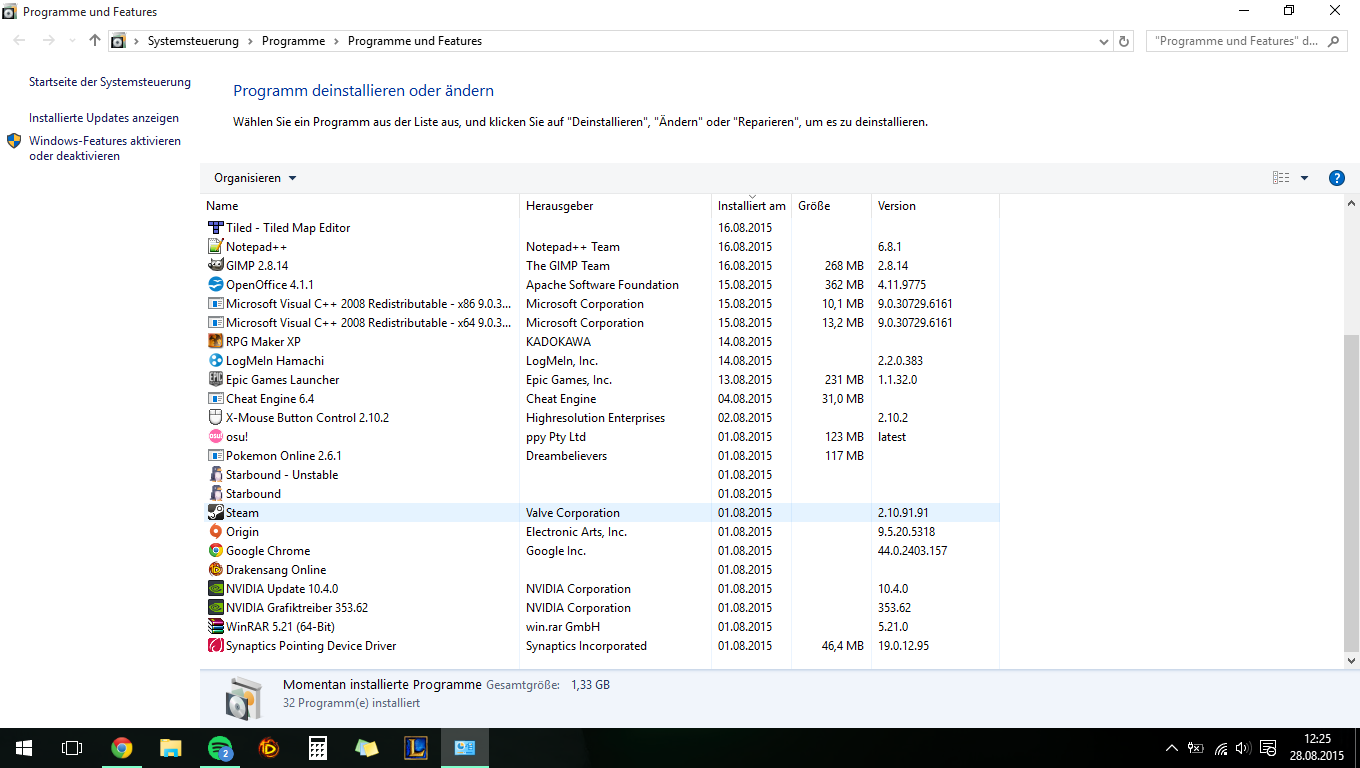Click Pokemon Online 2.6.1 icon
The image size is (1360, 768).
coord(215,456)
